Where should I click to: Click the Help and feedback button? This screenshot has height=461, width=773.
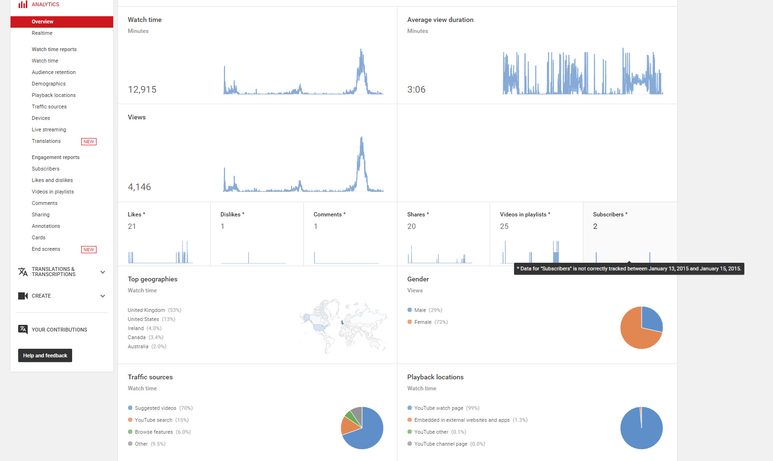coord(45,355)
